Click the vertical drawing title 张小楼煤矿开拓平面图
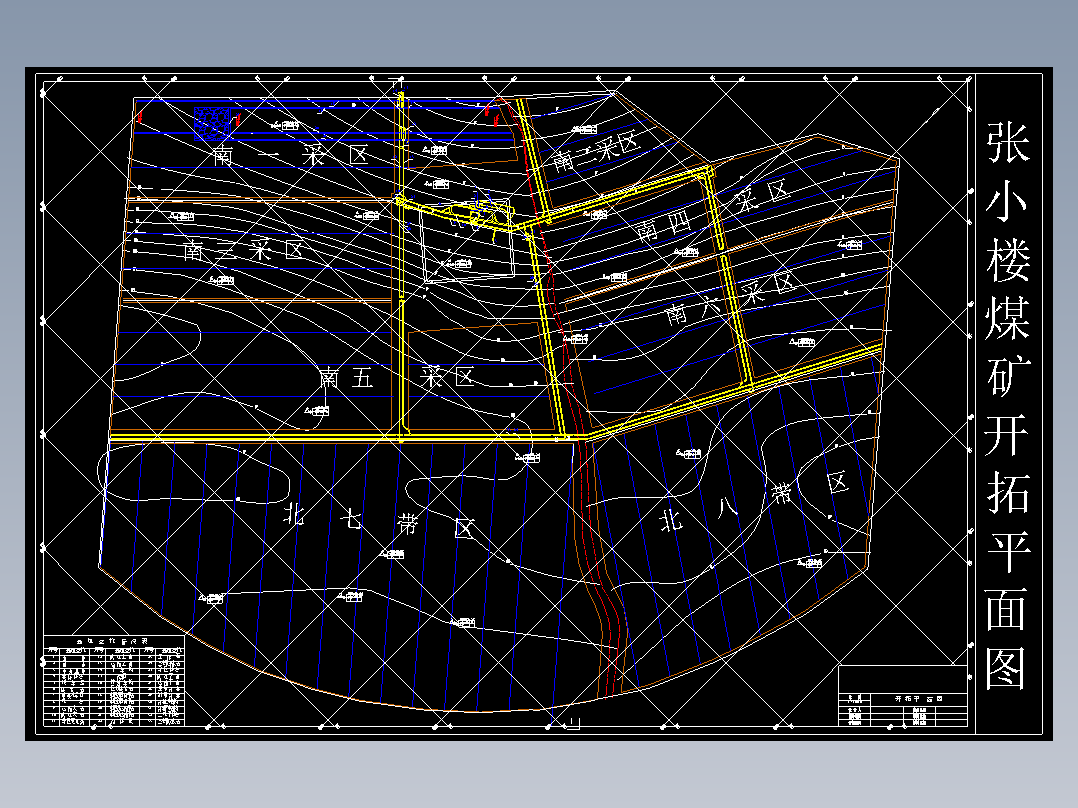Image resolution: width=1078 pixels, height=808 pixels. tap(1008, 406)
